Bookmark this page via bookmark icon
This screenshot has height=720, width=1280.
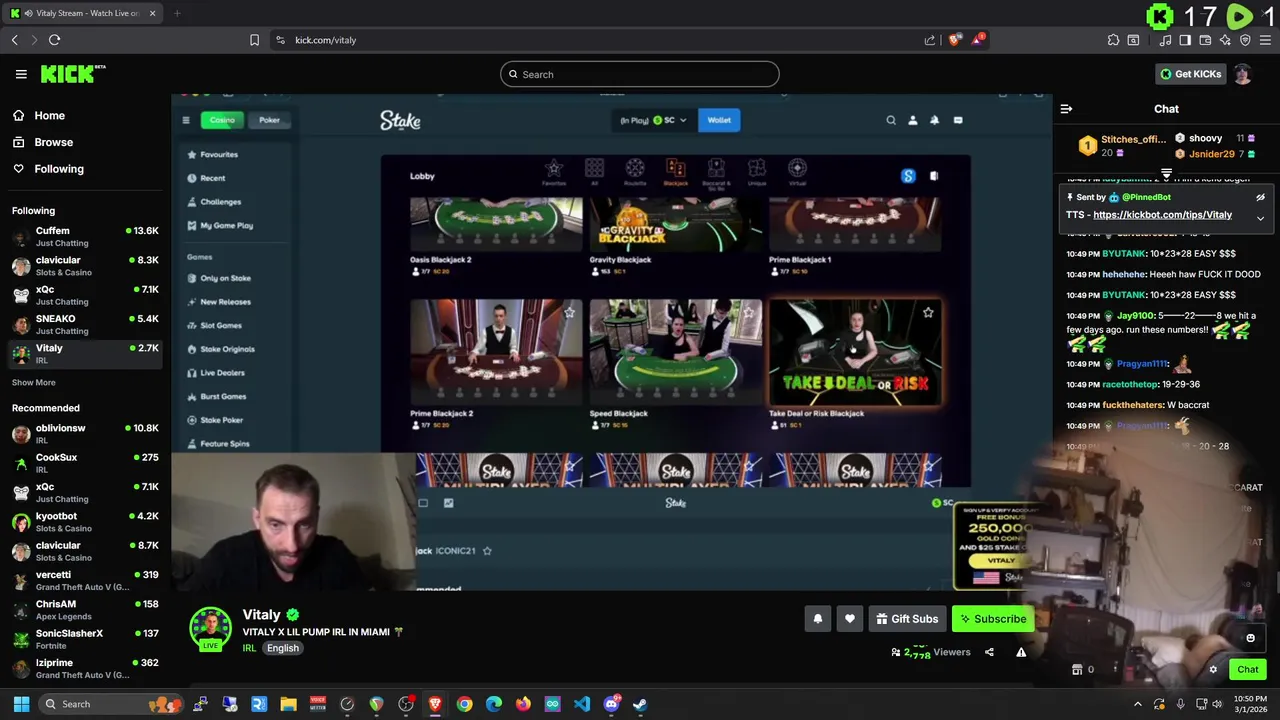254,40
